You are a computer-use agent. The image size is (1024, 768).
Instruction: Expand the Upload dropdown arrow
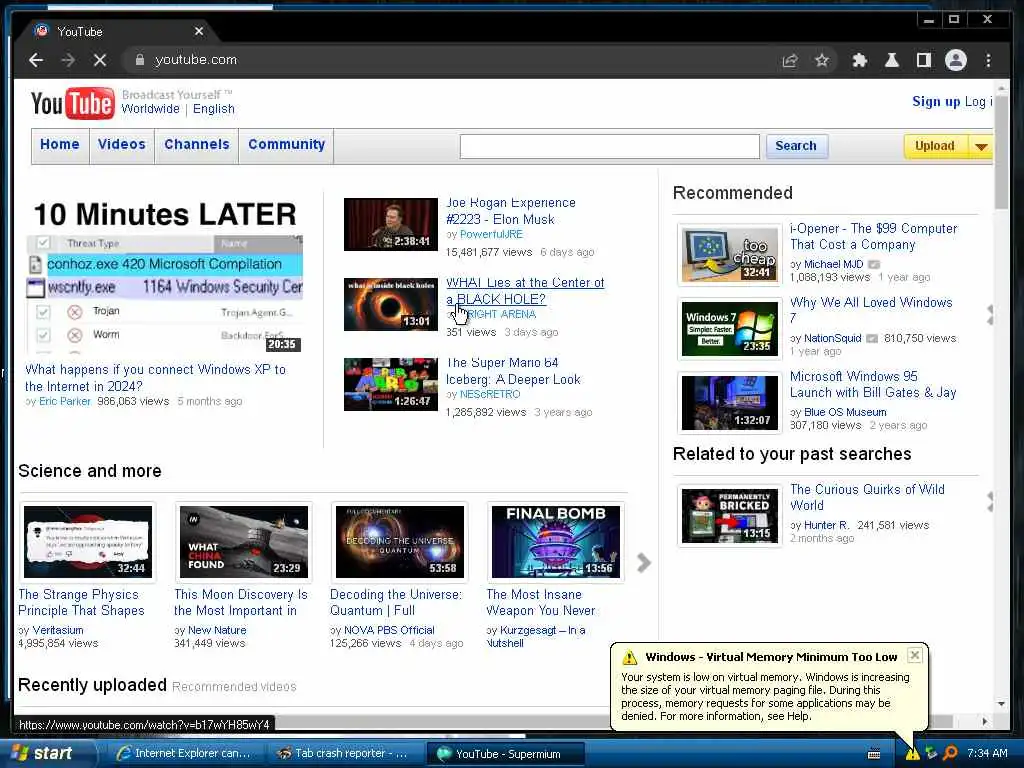point(981,146)
